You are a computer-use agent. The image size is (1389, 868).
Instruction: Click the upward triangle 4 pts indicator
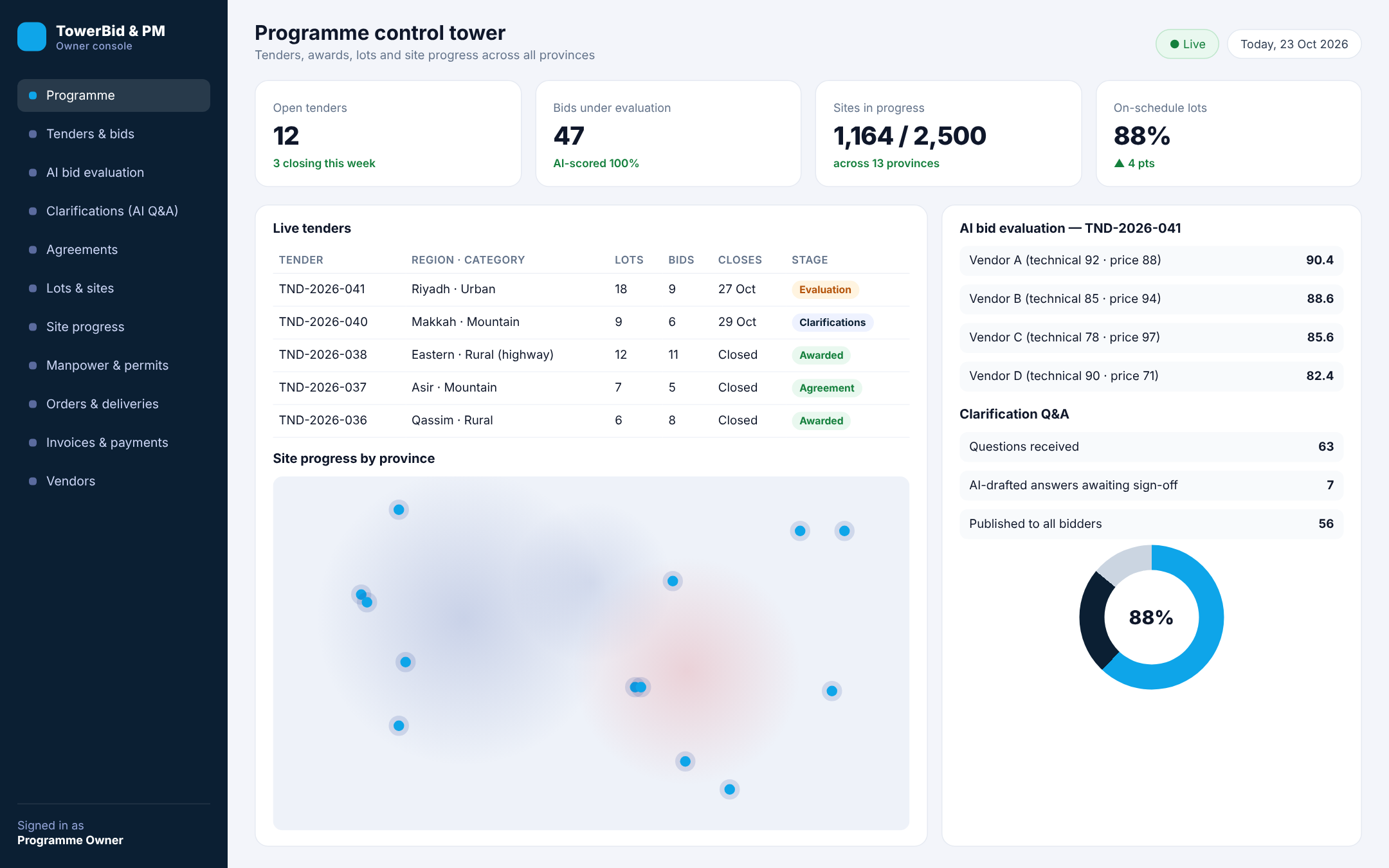click(x=1134, y=163)
